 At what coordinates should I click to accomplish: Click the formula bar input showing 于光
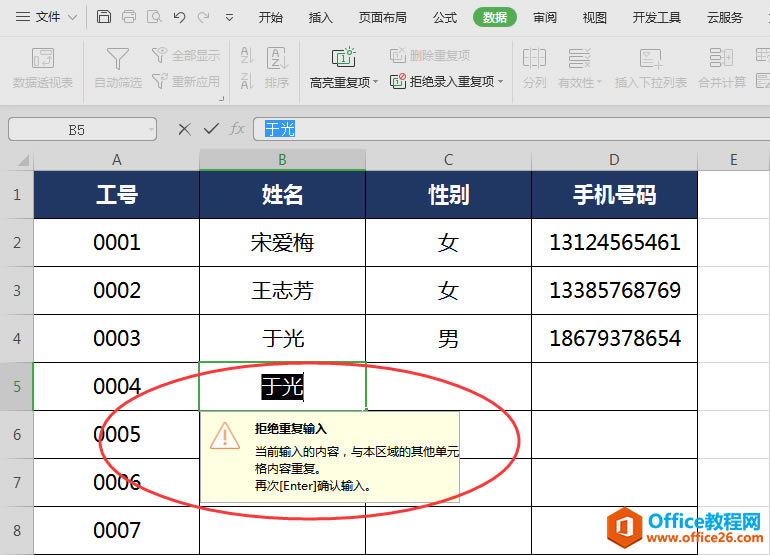coord(500,129)
